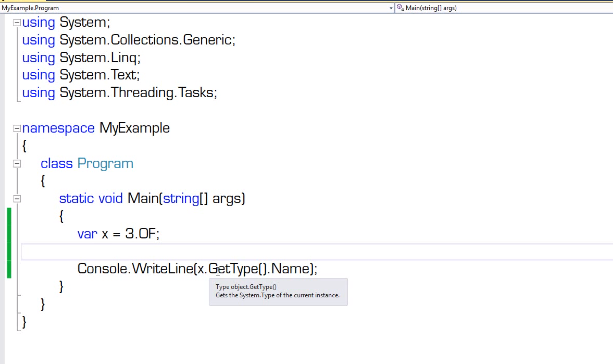Click the 'Name' property after GetType()
Viewport: 613px width, 364px height.
pyautogui.click(x=290, y=269)
